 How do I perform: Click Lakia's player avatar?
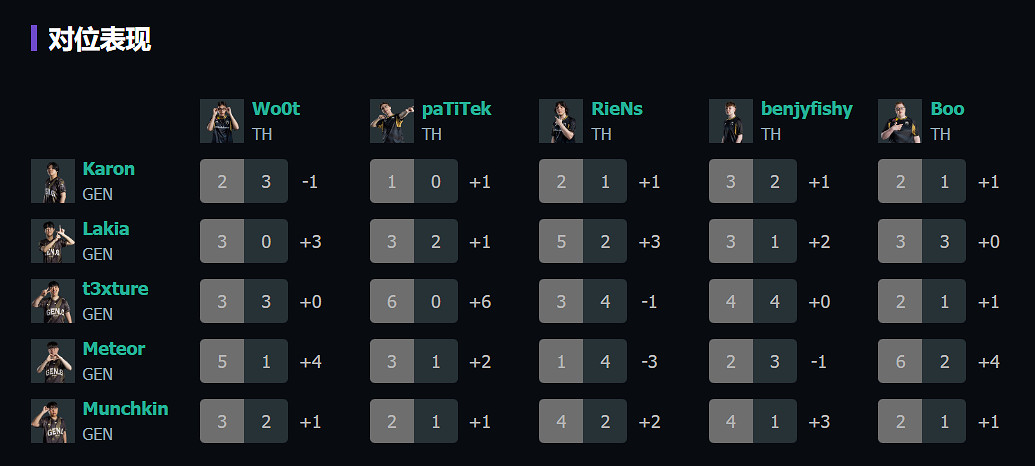coord(53,241)
